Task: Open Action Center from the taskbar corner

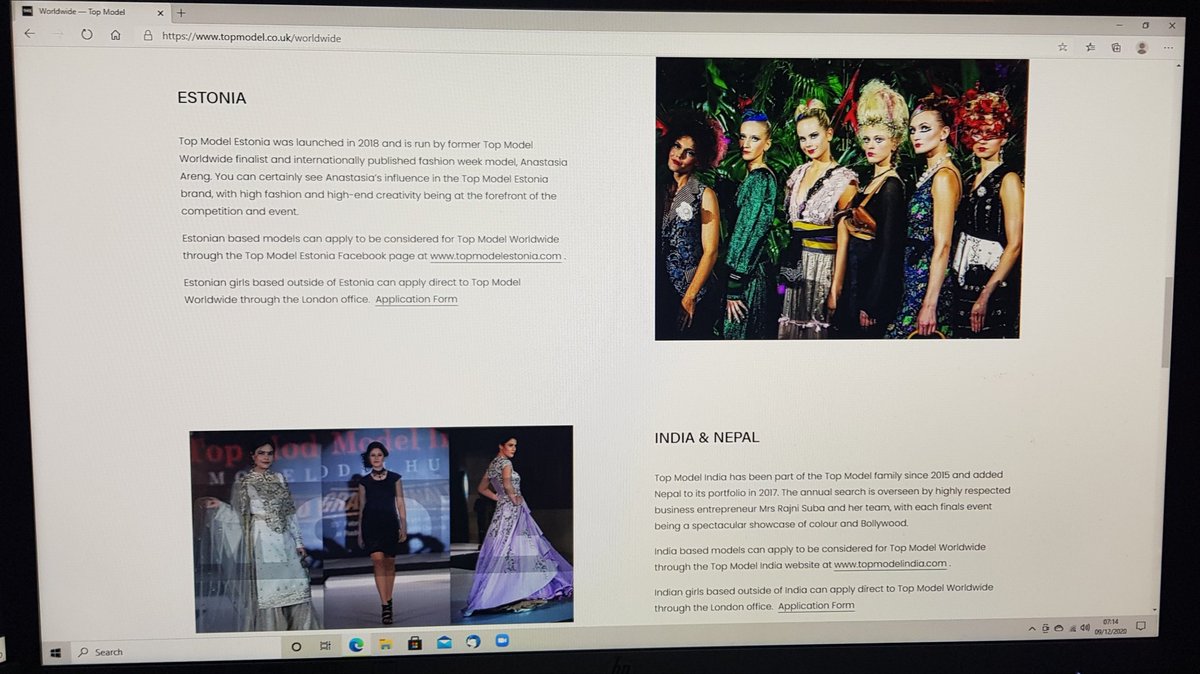Action: pyautogui.click(x=1141, y=626)
